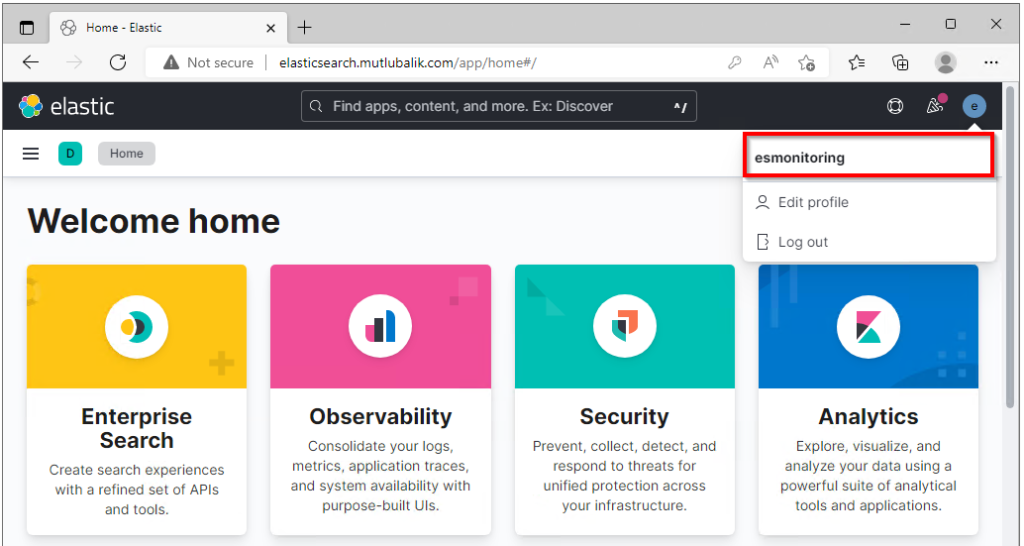
Task: Open the Favorites list icon
Action: (857, 63)
